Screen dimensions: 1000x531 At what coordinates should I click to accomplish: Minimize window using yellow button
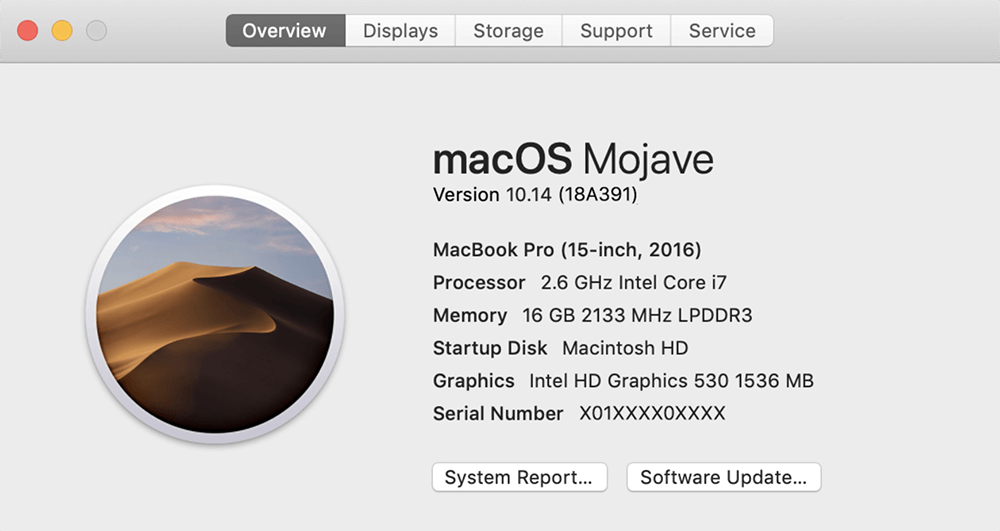coord(62,31)
